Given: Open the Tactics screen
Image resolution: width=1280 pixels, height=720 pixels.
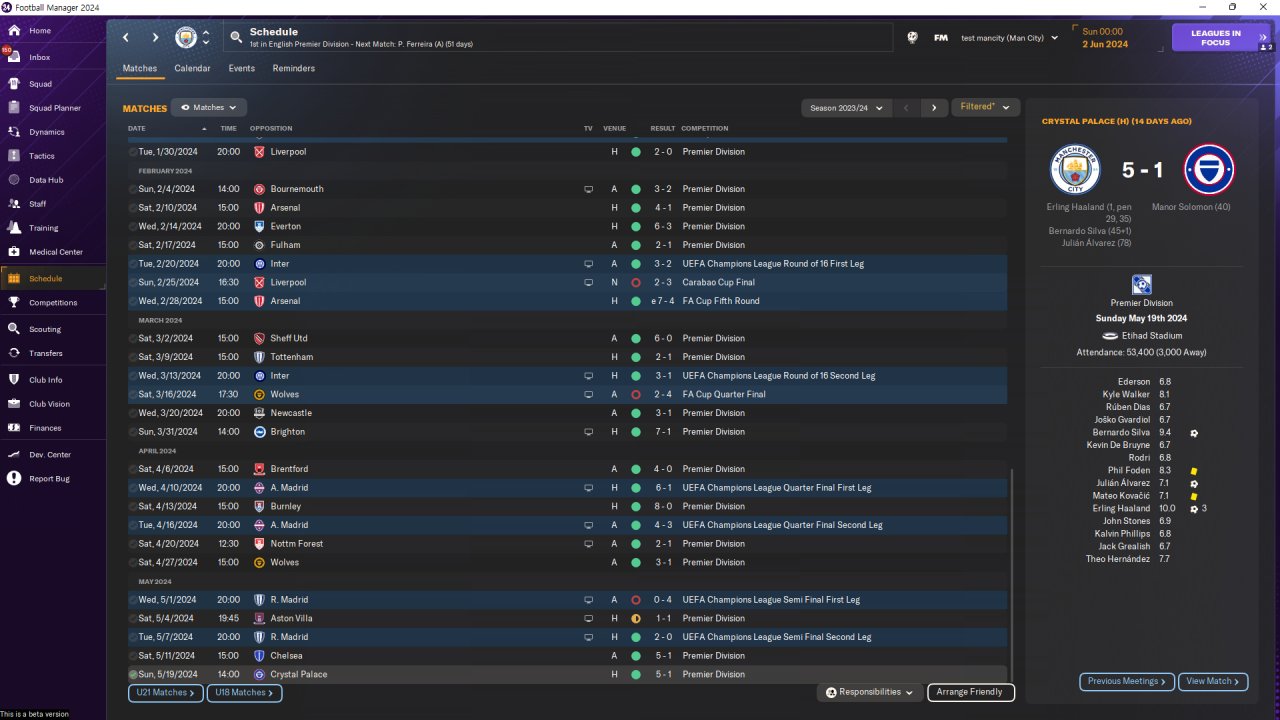Looking at the screenshot, I should tap(41, 156).
